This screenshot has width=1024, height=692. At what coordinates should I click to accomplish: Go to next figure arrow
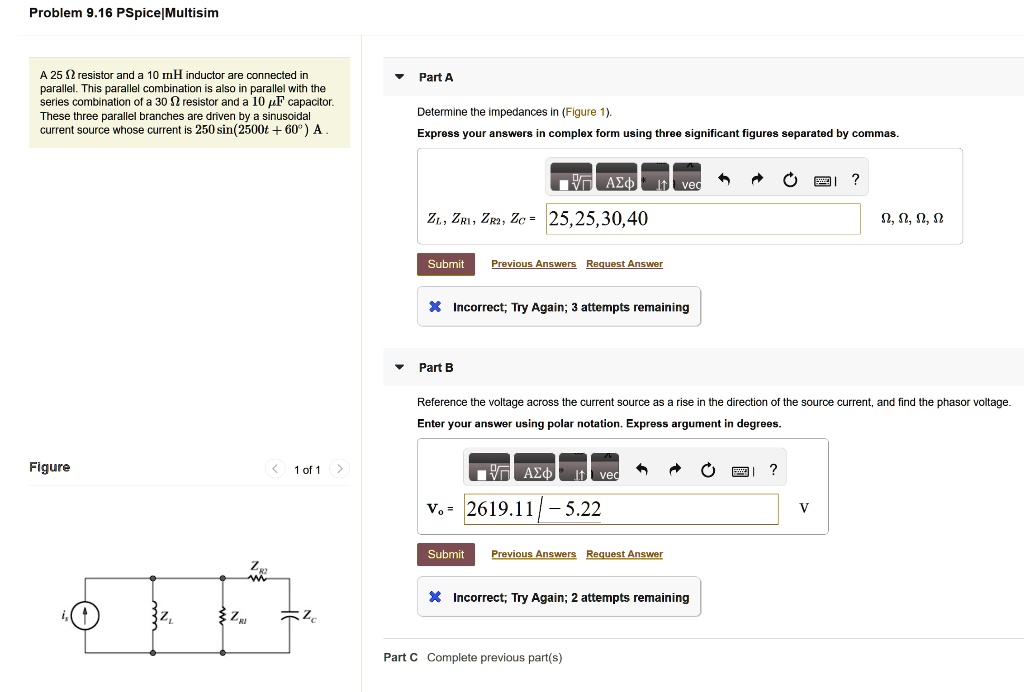coord(339,469)
